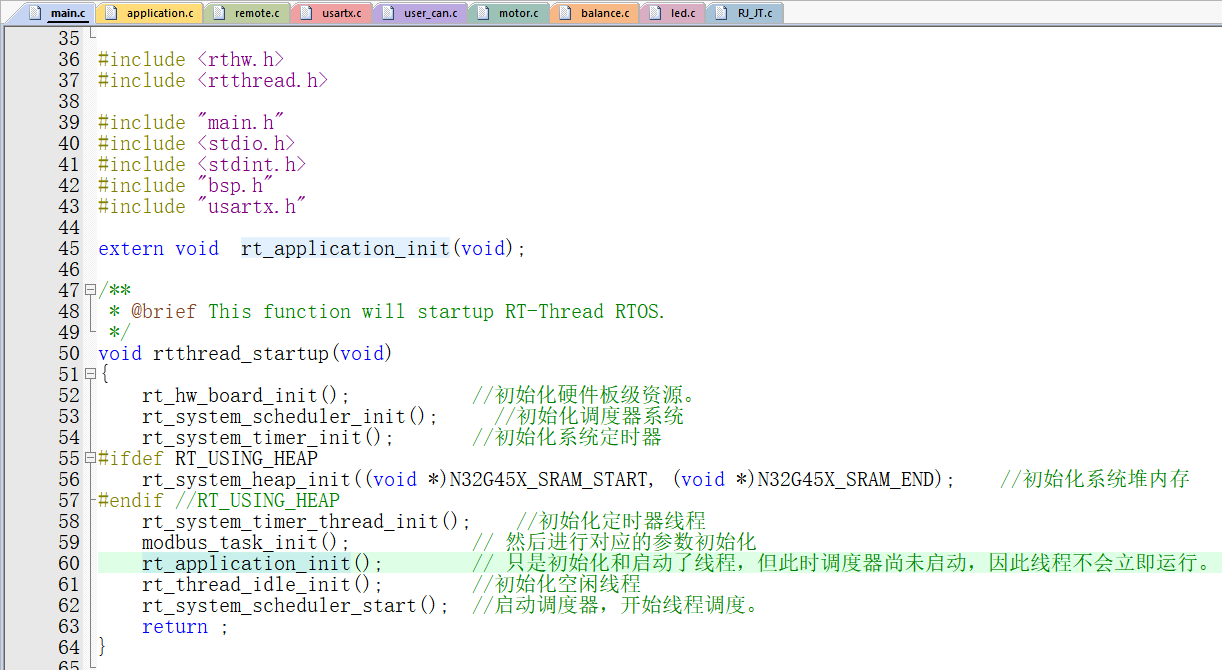This screenshot has height=670, width=1222.
Task: Click on rtthread_startup function name
Action: click(240, 353)
